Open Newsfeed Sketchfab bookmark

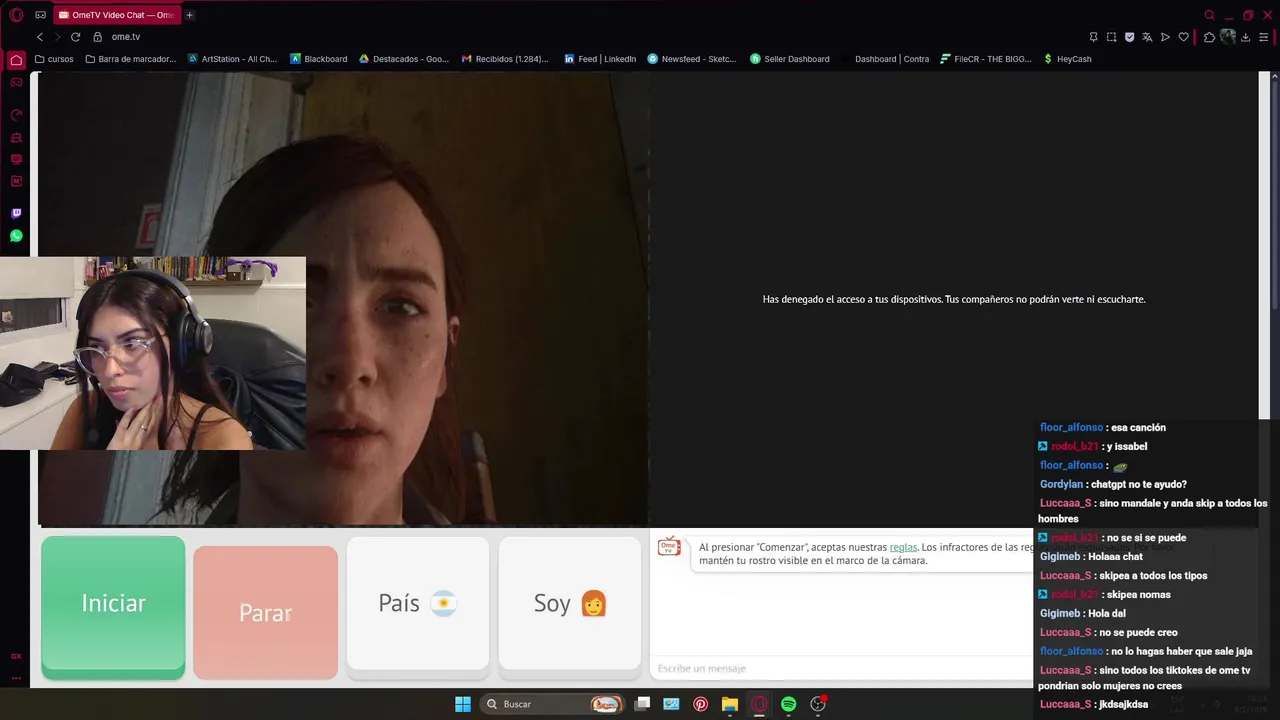point(692,59)
